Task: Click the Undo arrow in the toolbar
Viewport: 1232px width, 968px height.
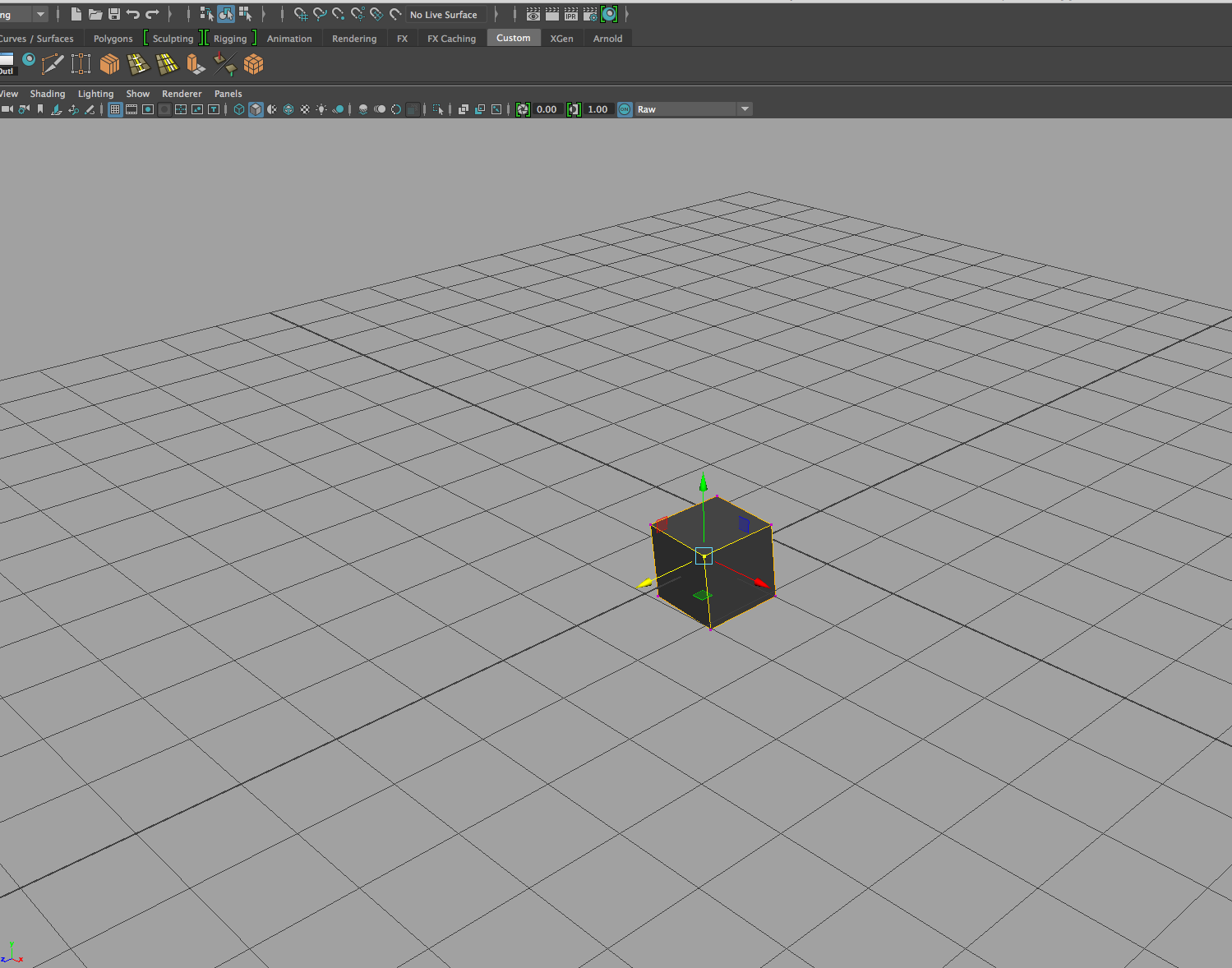Action: point(133,14)
